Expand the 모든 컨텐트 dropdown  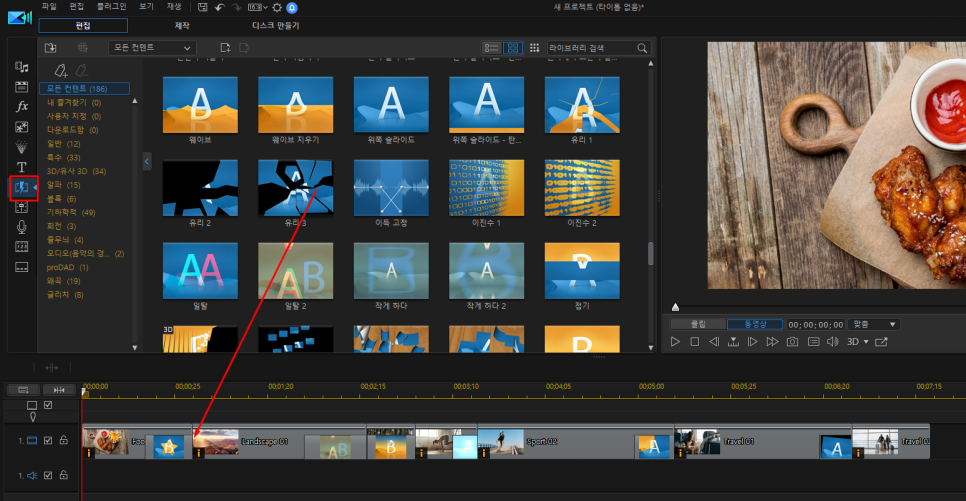point(152,47)
